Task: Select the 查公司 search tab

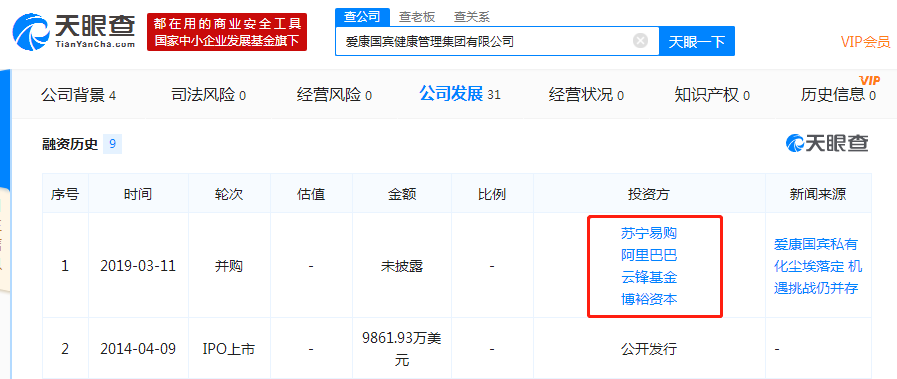Action: tap(362, 17)
